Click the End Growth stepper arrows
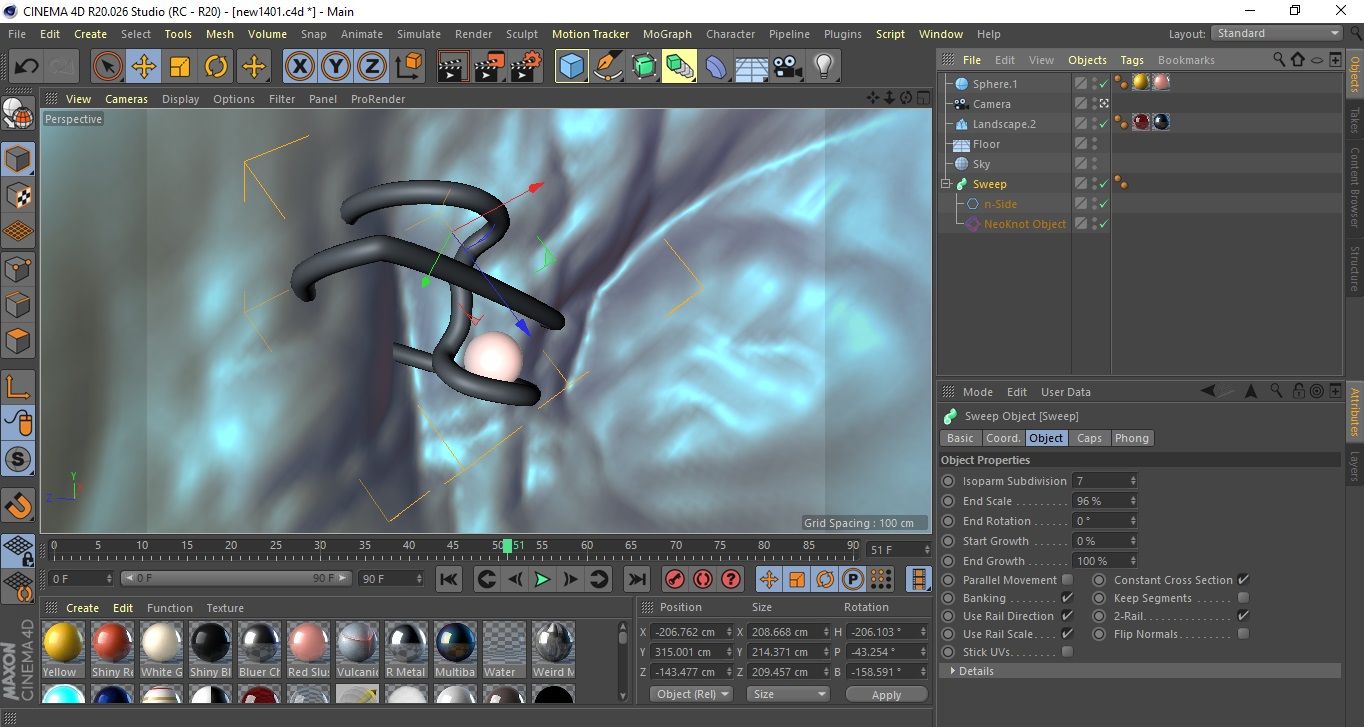This screenshot has width=1364, height=727. pyautogui.click(x=1132, y=561)
